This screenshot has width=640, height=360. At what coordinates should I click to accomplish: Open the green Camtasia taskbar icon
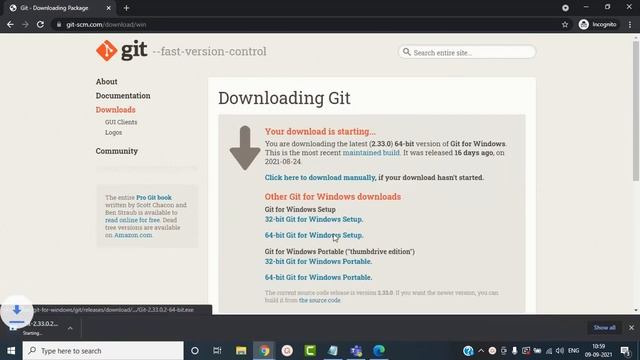[310, 351]
